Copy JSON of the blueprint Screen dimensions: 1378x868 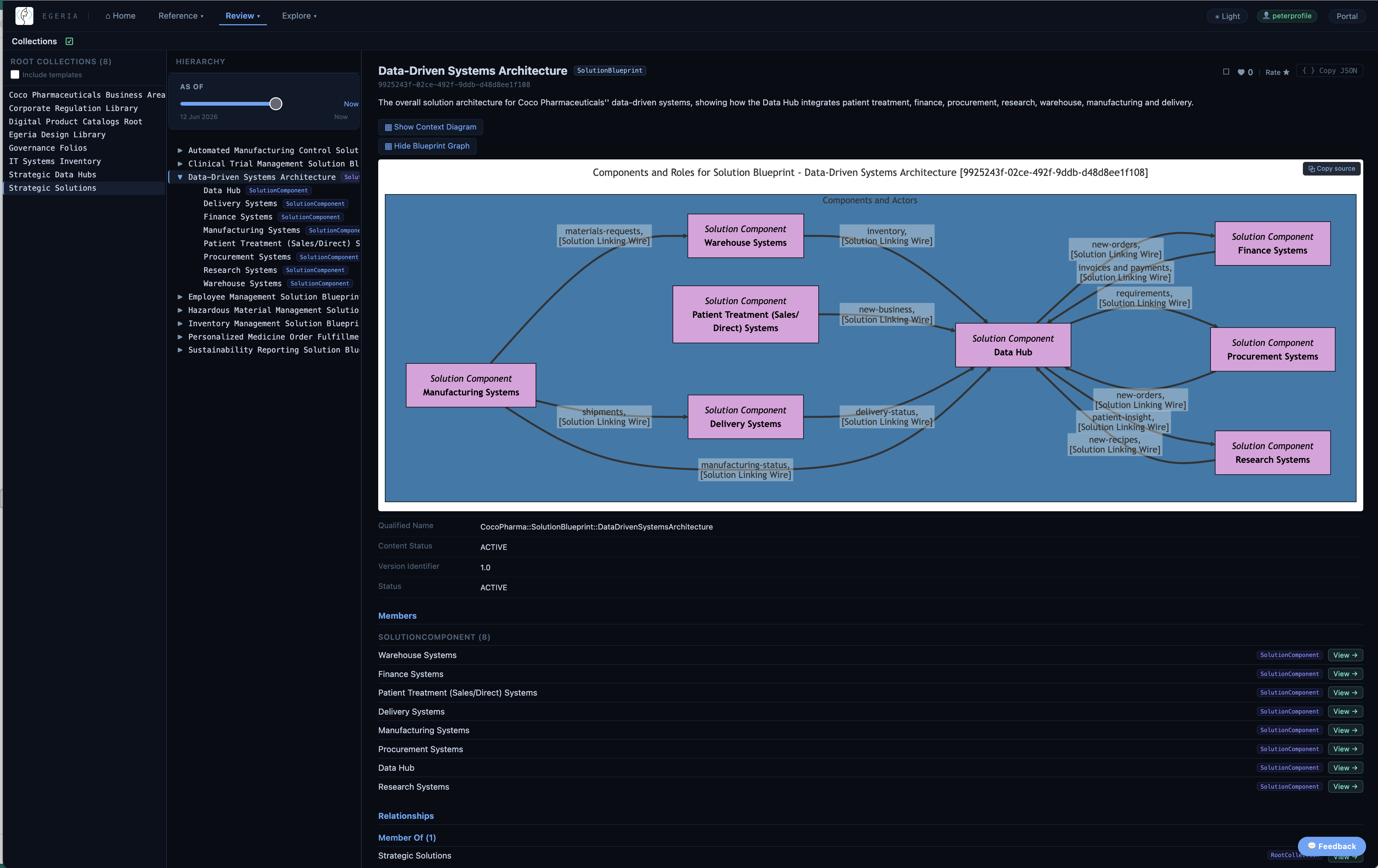click(x=1329, y=71)
